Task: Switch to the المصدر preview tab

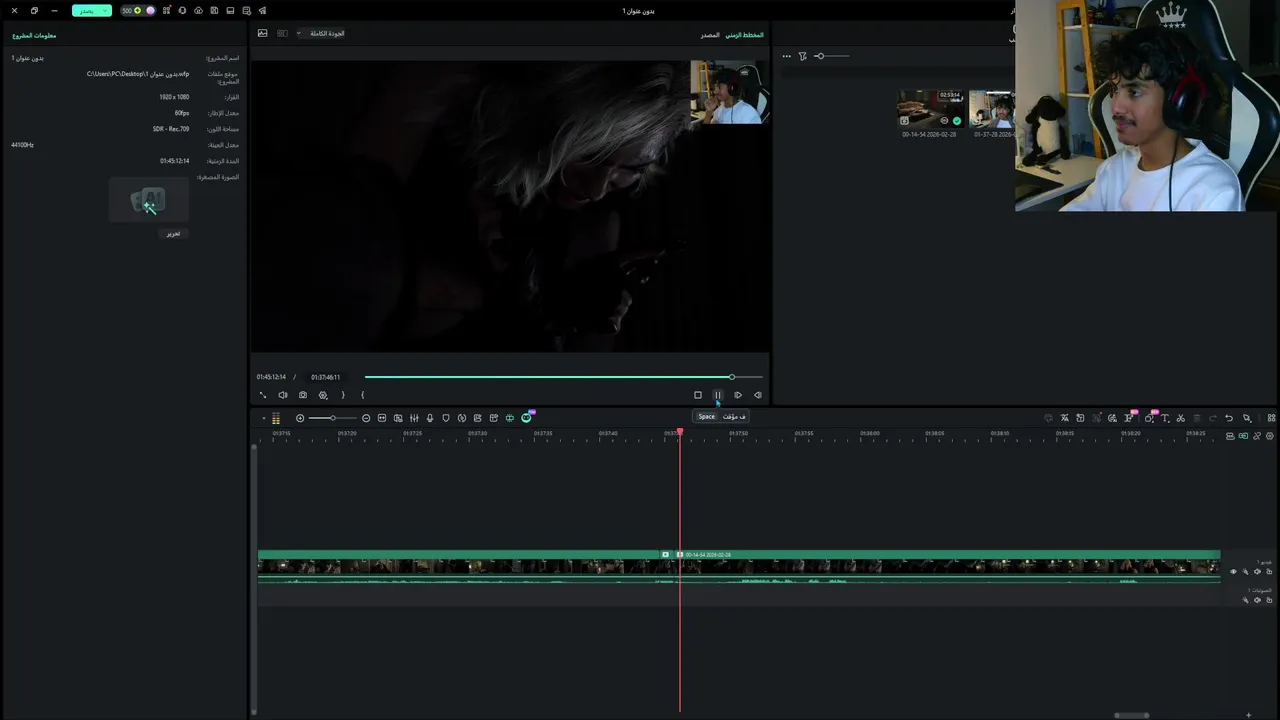Action: [x=710, y=35]
